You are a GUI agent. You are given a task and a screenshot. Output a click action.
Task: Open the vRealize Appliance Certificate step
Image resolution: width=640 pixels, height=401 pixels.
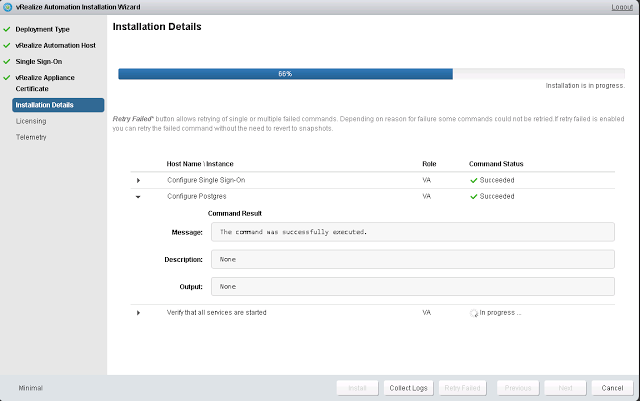click(45, 83)
